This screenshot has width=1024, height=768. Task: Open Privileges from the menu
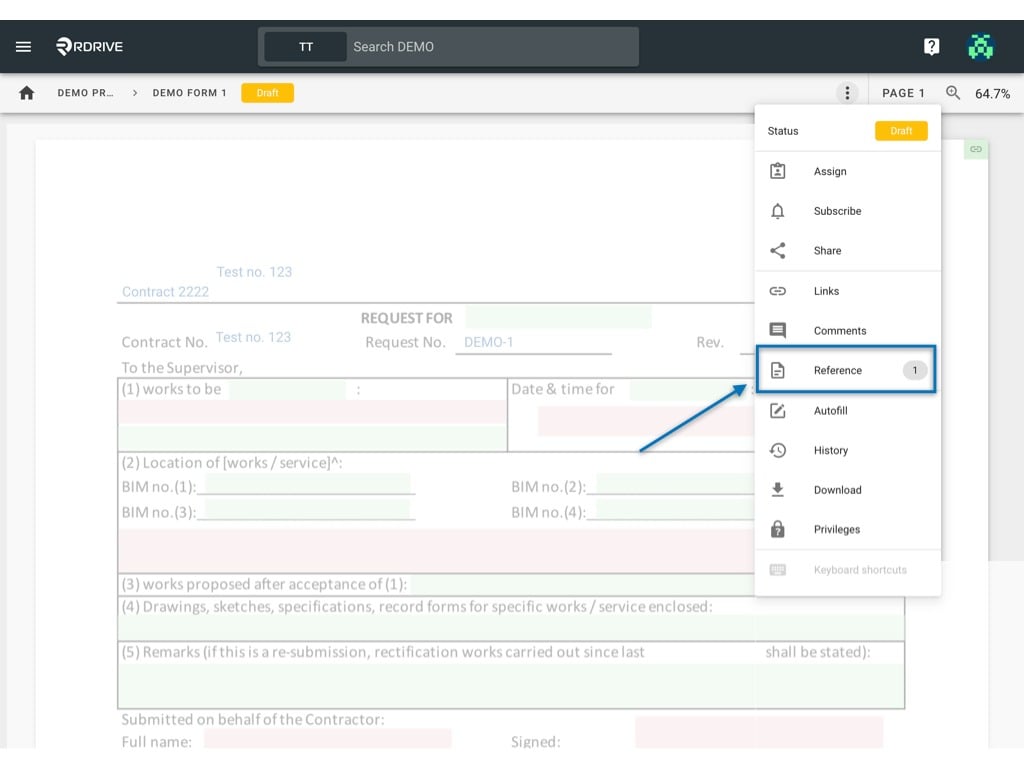click(848, 529)
